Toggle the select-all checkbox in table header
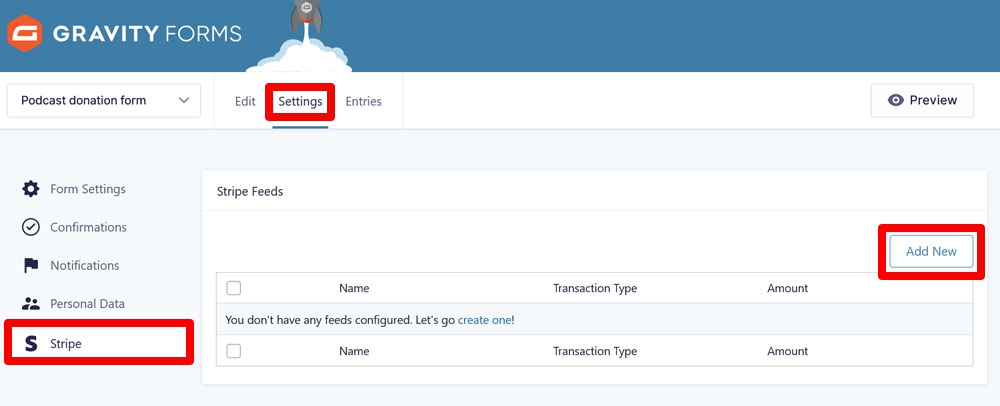1000x406 pixels. tap(234, 288)
